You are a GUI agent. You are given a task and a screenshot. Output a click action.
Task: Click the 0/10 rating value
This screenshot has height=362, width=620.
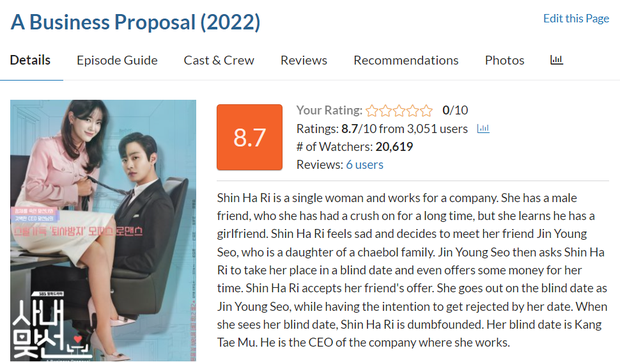click(x=455, y=110)
